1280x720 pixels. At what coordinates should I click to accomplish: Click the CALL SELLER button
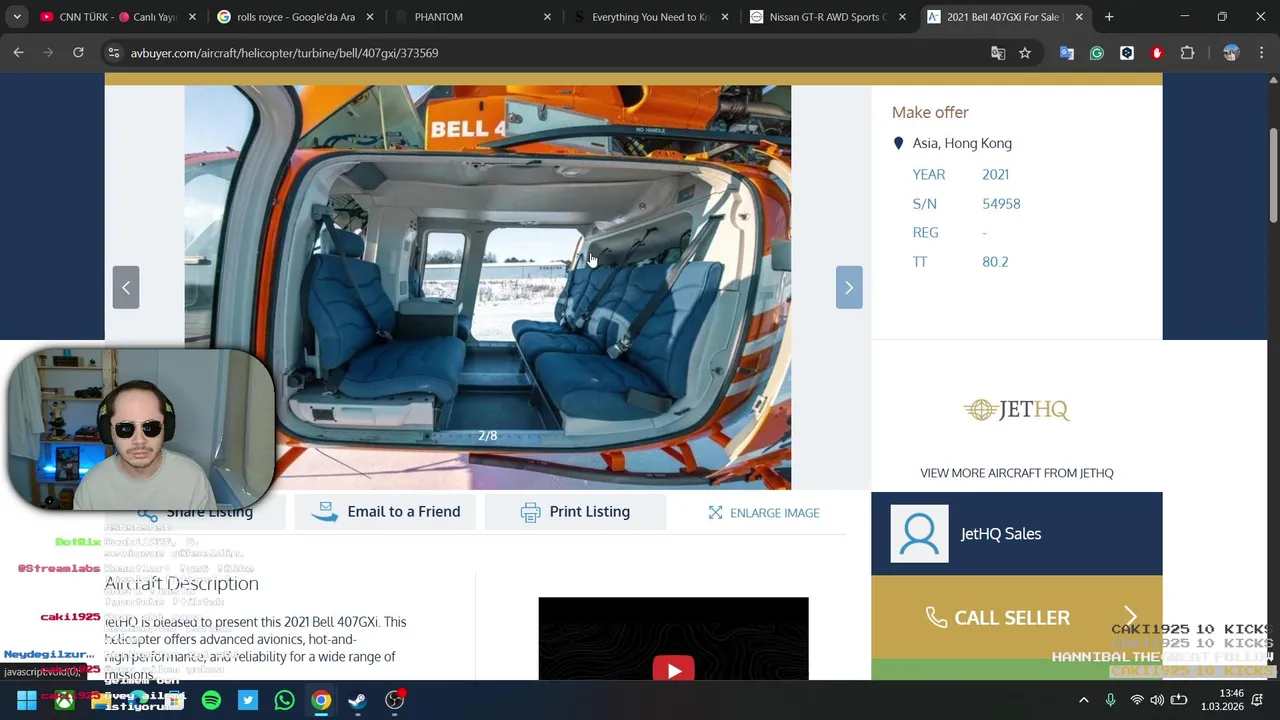1017,617
